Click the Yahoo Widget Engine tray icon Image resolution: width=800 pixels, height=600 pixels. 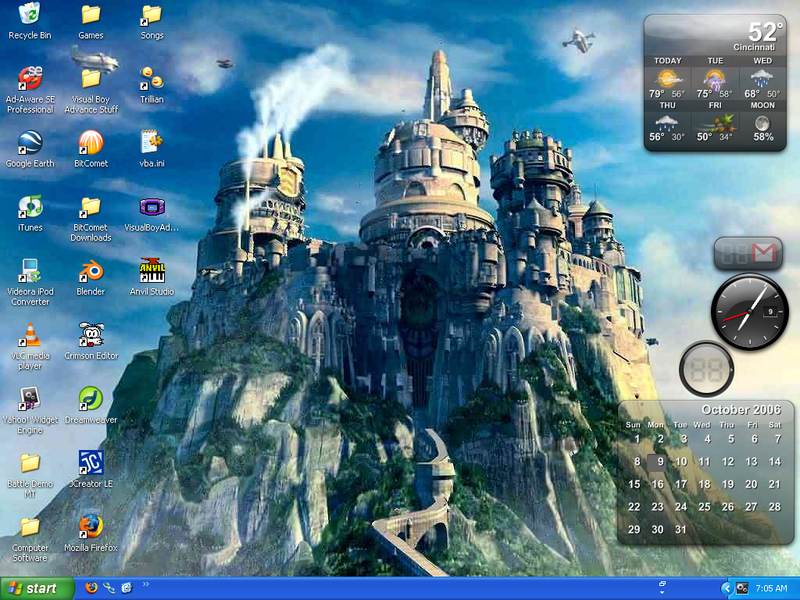click(x=742, y=588)
